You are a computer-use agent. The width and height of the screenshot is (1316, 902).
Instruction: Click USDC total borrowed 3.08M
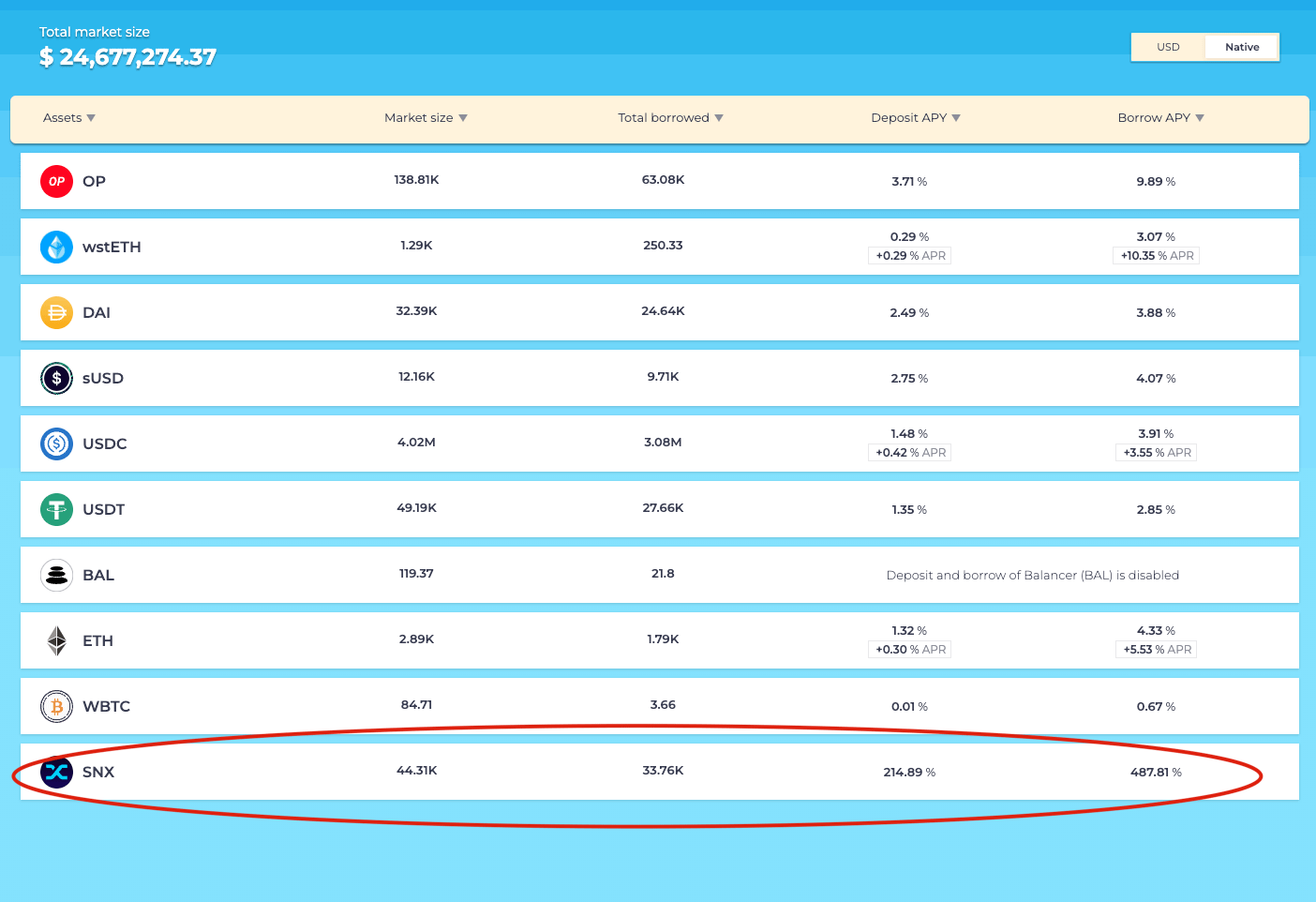pos(663,442)
